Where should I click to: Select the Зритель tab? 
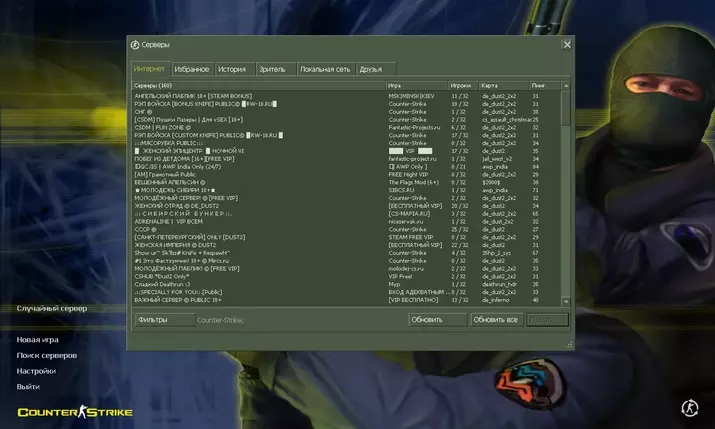[271, 69]
